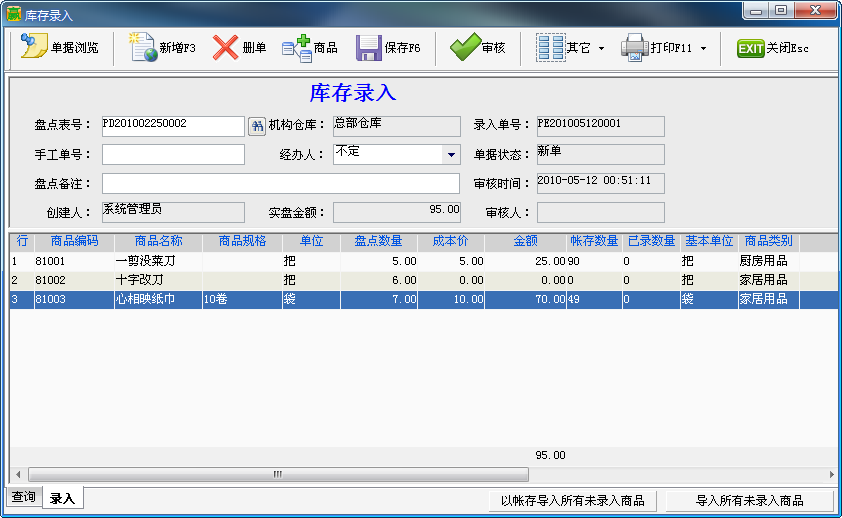Click horizontal scrollbar thumb in grid

click(x=277, y=474)
